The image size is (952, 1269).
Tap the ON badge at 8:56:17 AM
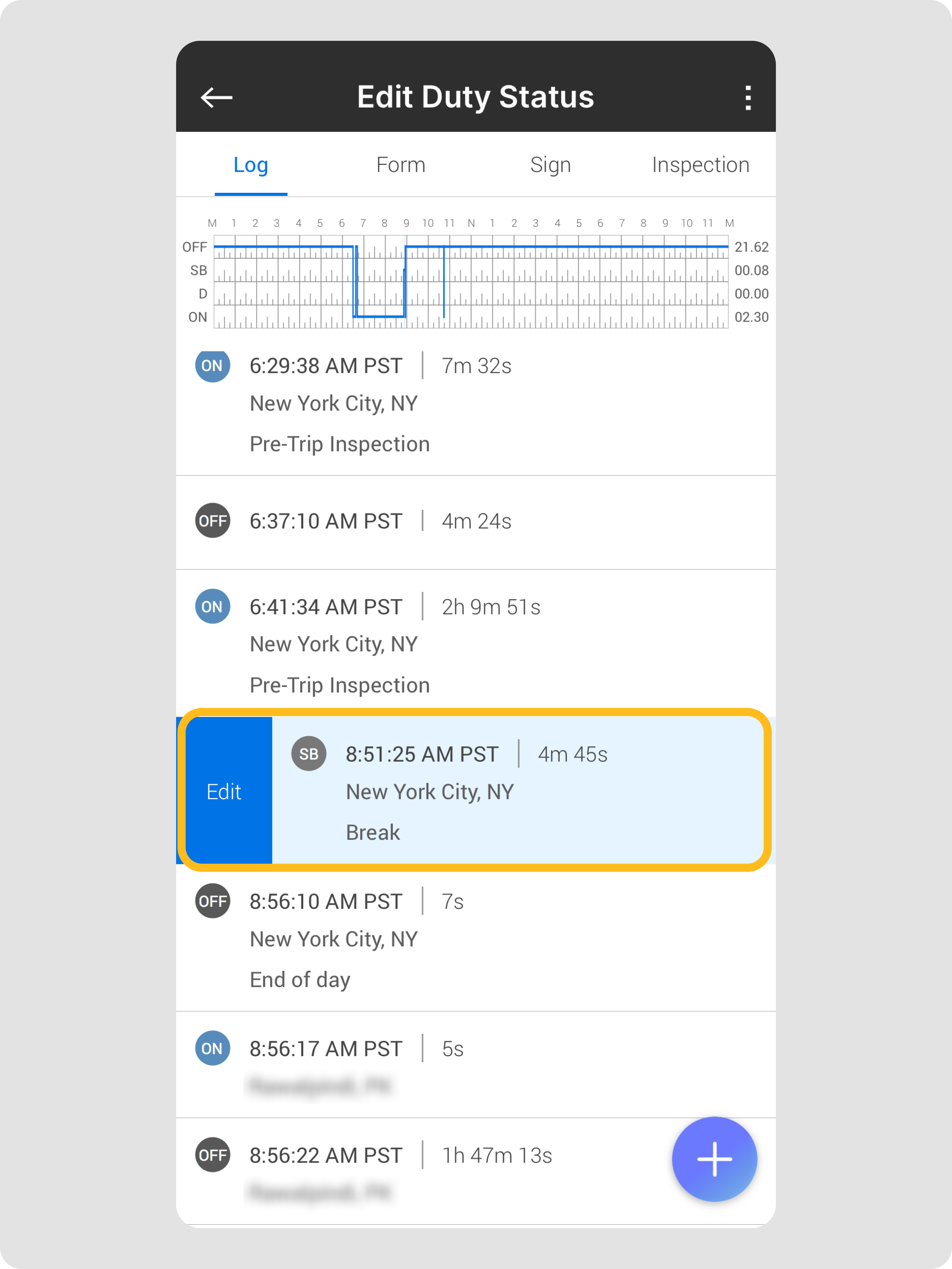(212, 1049)
